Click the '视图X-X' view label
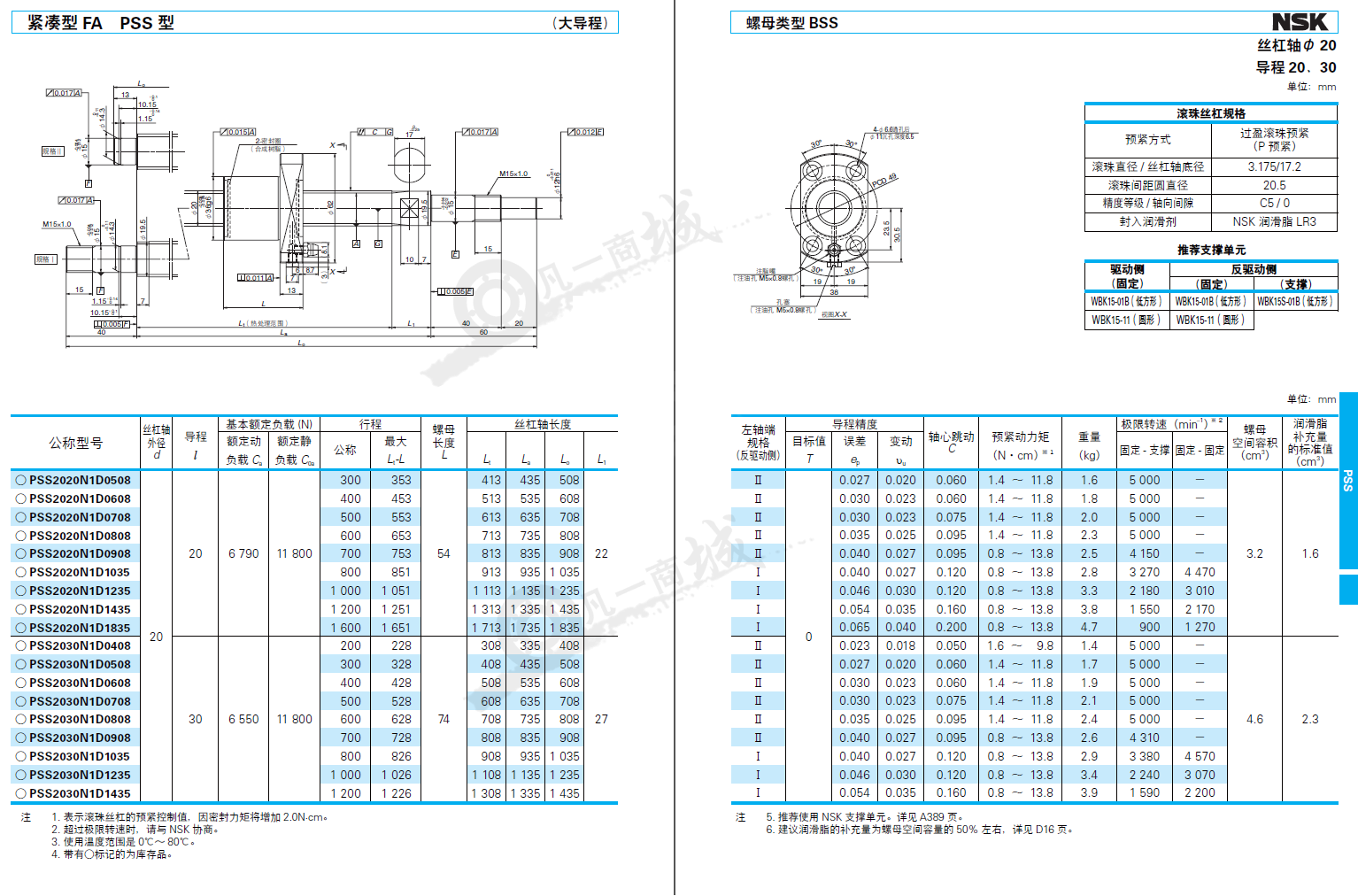The image size is (1358, 896). coord(834,314)
